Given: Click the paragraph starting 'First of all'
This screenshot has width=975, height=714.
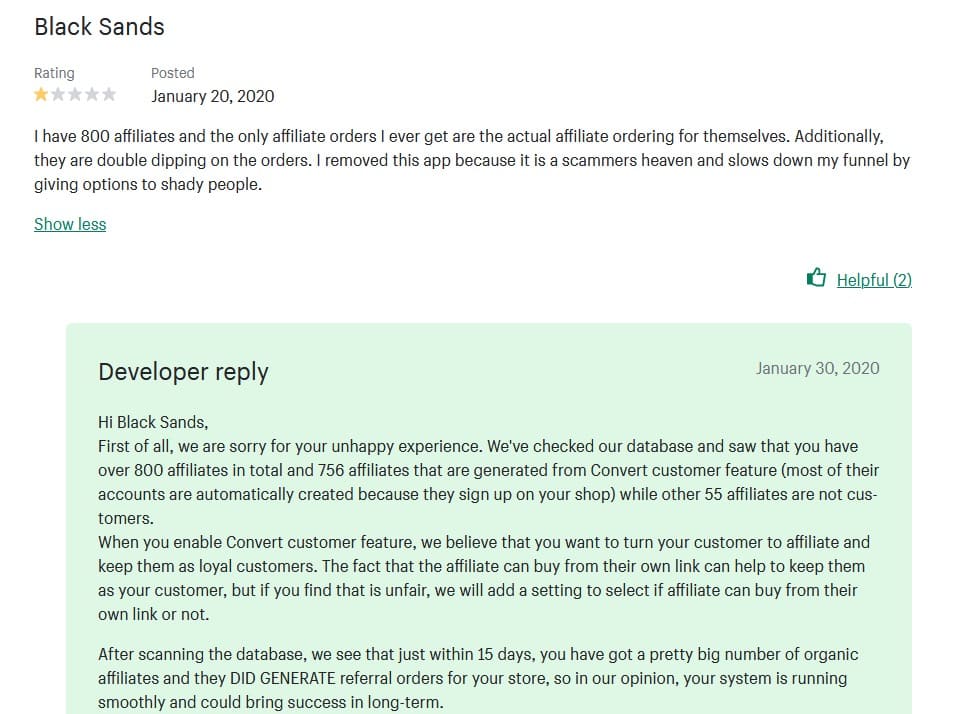Looking at the screenshot, I should [x=488, y=482].
